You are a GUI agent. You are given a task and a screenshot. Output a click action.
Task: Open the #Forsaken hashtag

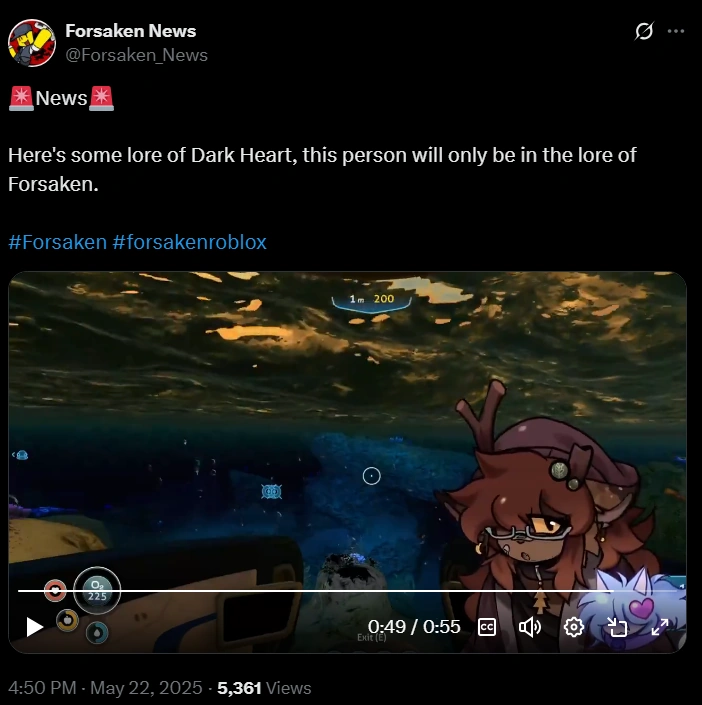click(x=58, y=242)
